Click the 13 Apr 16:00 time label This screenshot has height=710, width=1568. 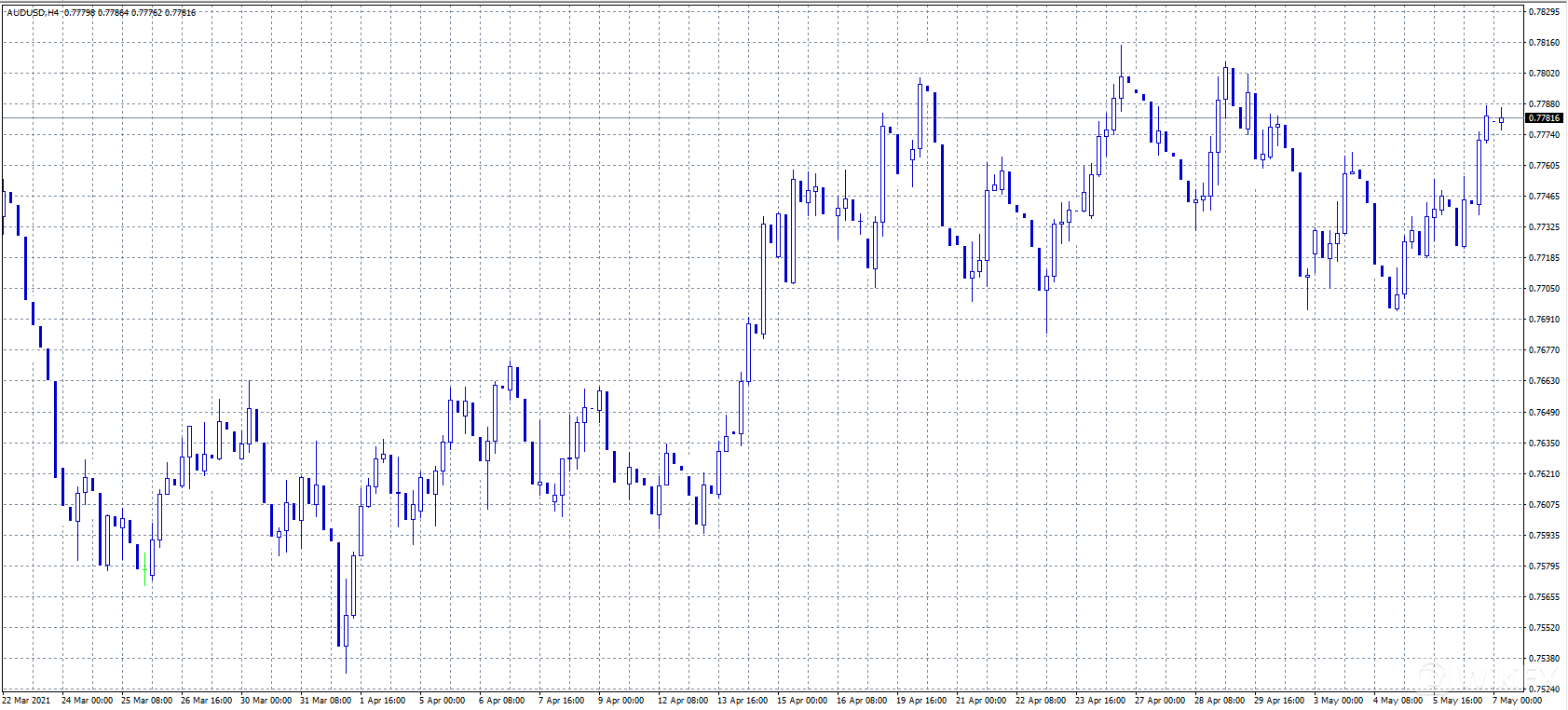(742, 701)
